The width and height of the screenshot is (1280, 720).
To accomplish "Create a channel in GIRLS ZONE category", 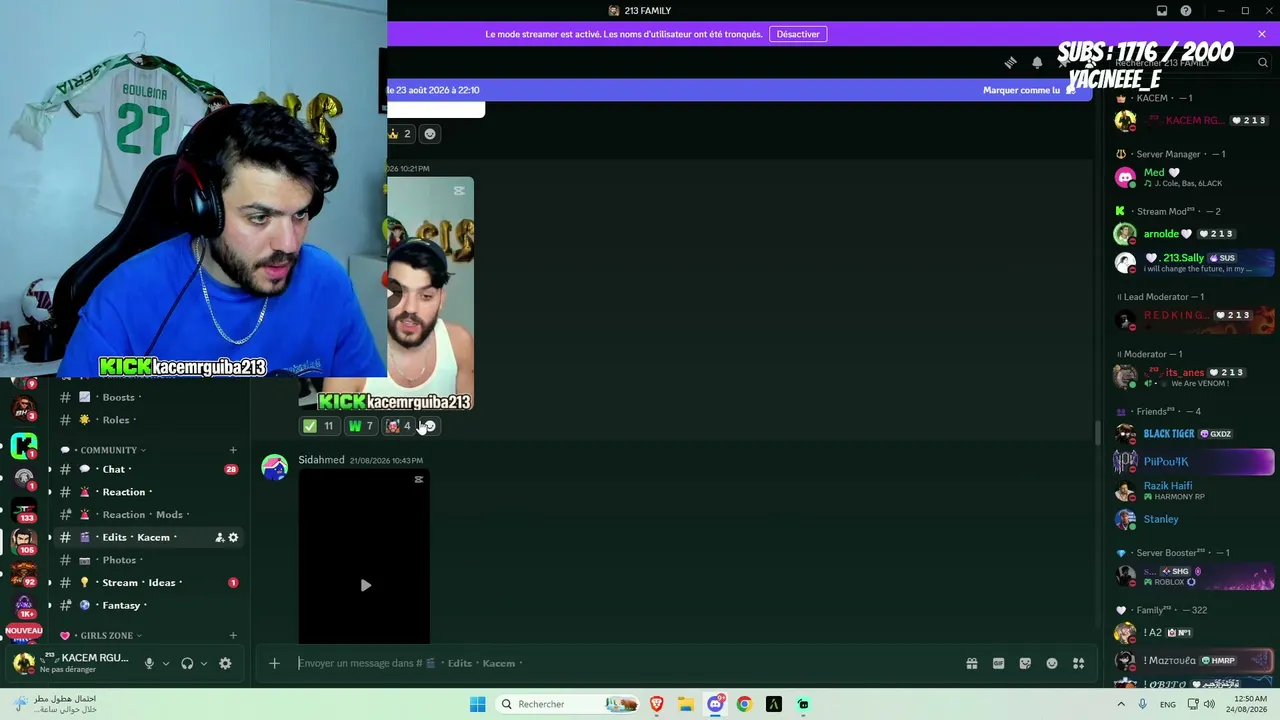I will point(233,635).
